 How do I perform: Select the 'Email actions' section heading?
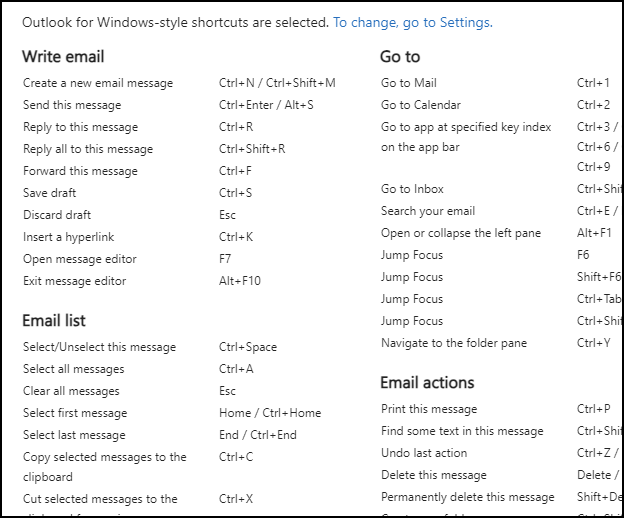pyautogui.click(x=427, y=383)
